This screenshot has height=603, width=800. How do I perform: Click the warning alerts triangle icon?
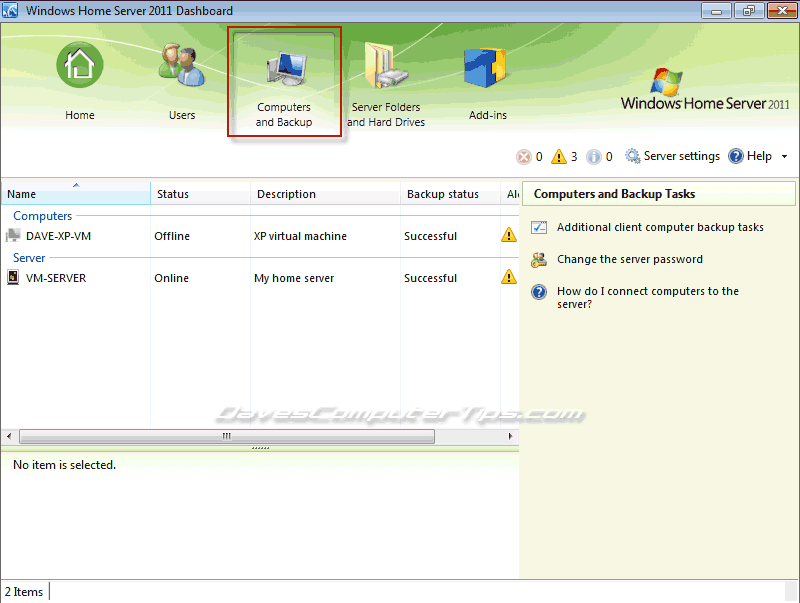click(559, 156)
